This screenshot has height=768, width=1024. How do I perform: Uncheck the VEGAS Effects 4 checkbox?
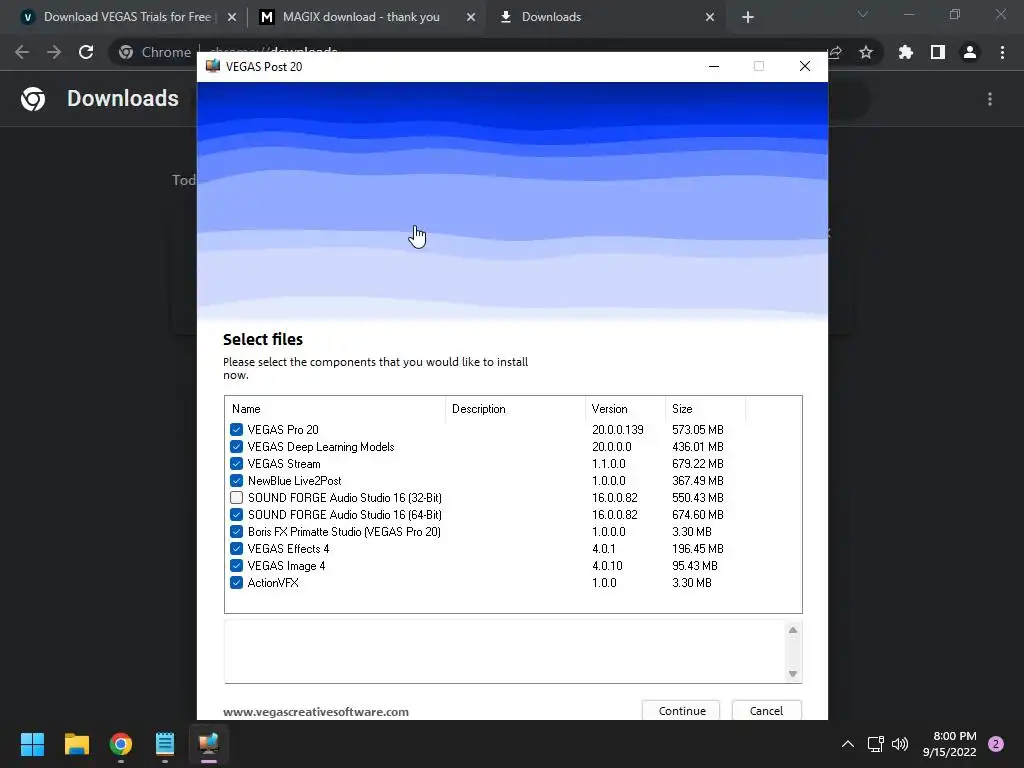(x=236, y=549)
